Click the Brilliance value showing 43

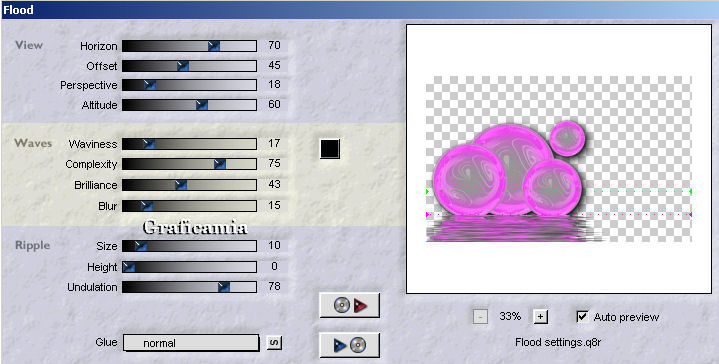274,184
